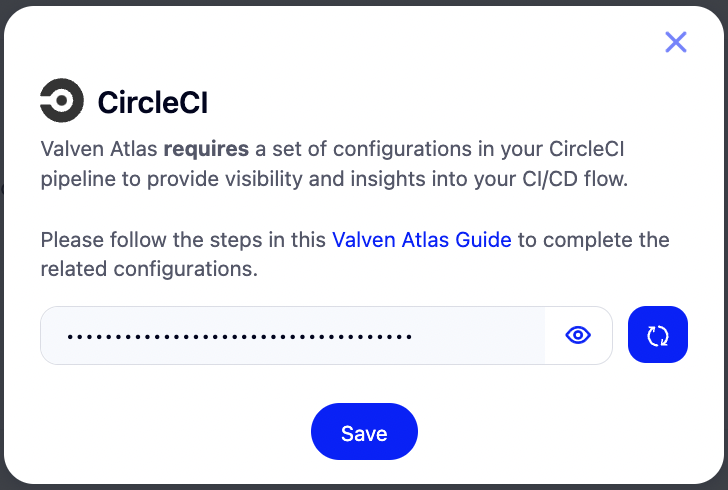Viewport: 728px width, 490px height.
Task: Open the Valven Atlas Guide link
Action: click(x=422, y=240)
